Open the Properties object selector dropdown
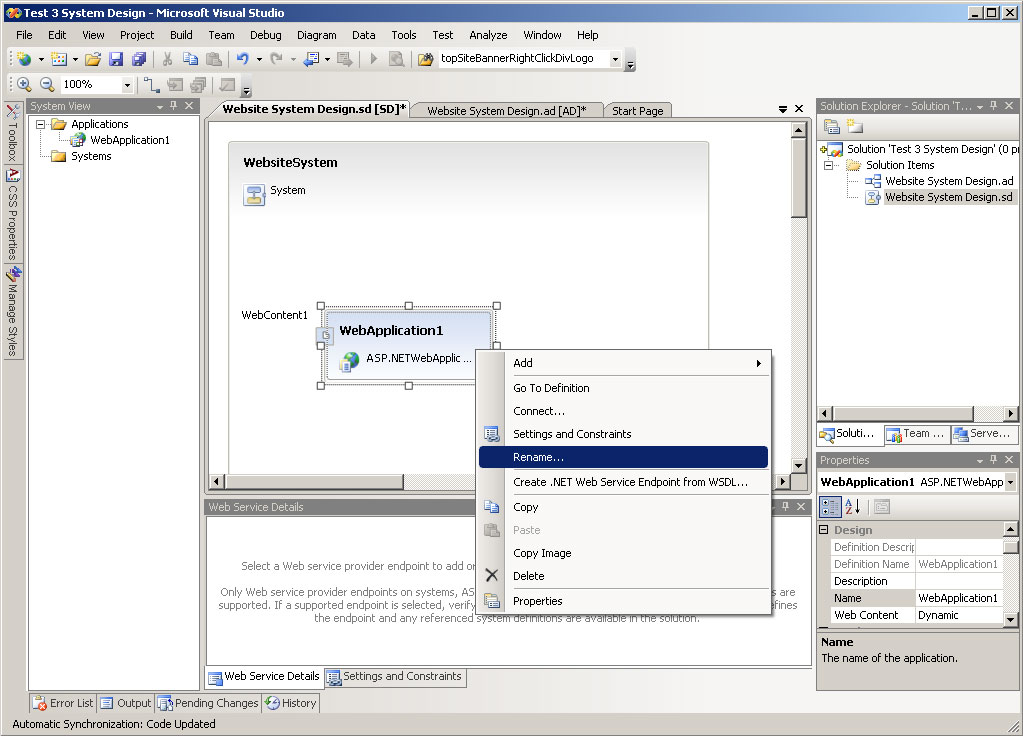The height and width of the screenshot is (736, 1023). 1011,482
